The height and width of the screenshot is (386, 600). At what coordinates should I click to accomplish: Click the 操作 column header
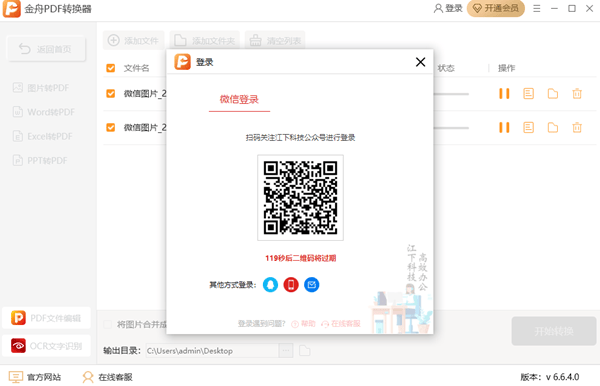click(x=506, y=68)
